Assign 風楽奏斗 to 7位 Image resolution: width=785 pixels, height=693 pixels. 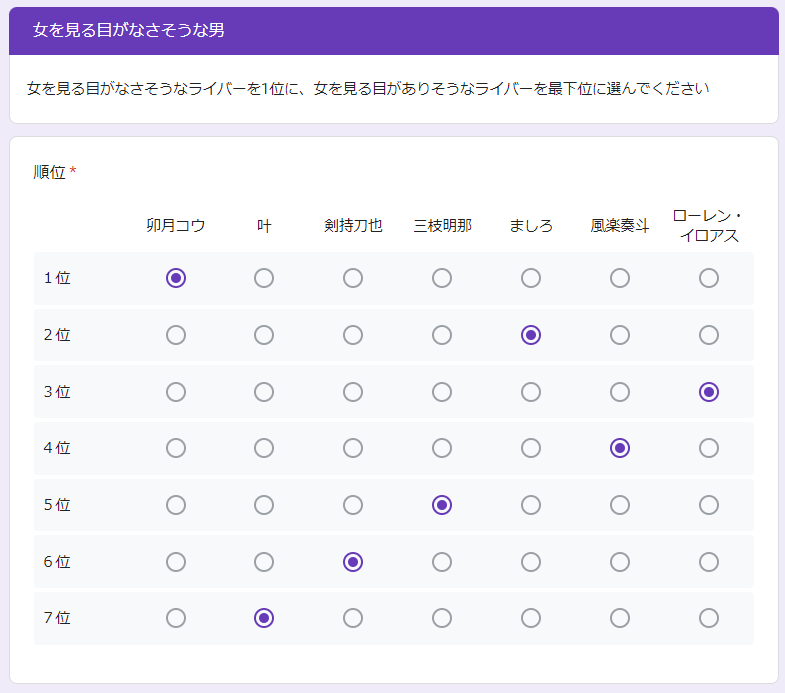coord(620,618)
